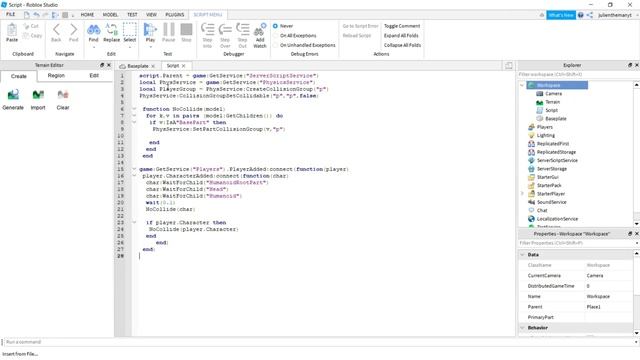Click the new file icon in the quick access bar
This screenshot has height=360, width=640.
27,15
